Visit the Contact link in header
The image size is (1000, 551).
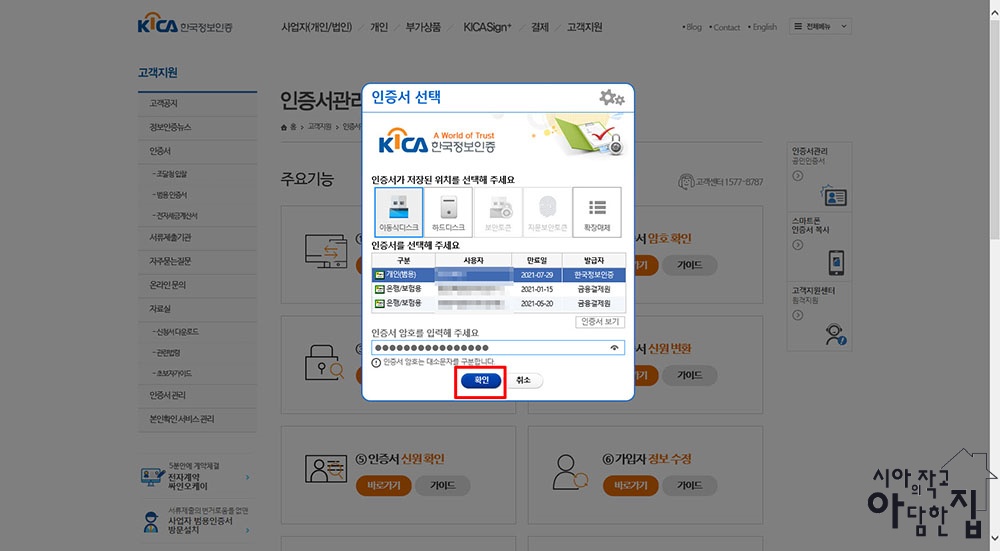pyautogui.click(x=725, y=27)
